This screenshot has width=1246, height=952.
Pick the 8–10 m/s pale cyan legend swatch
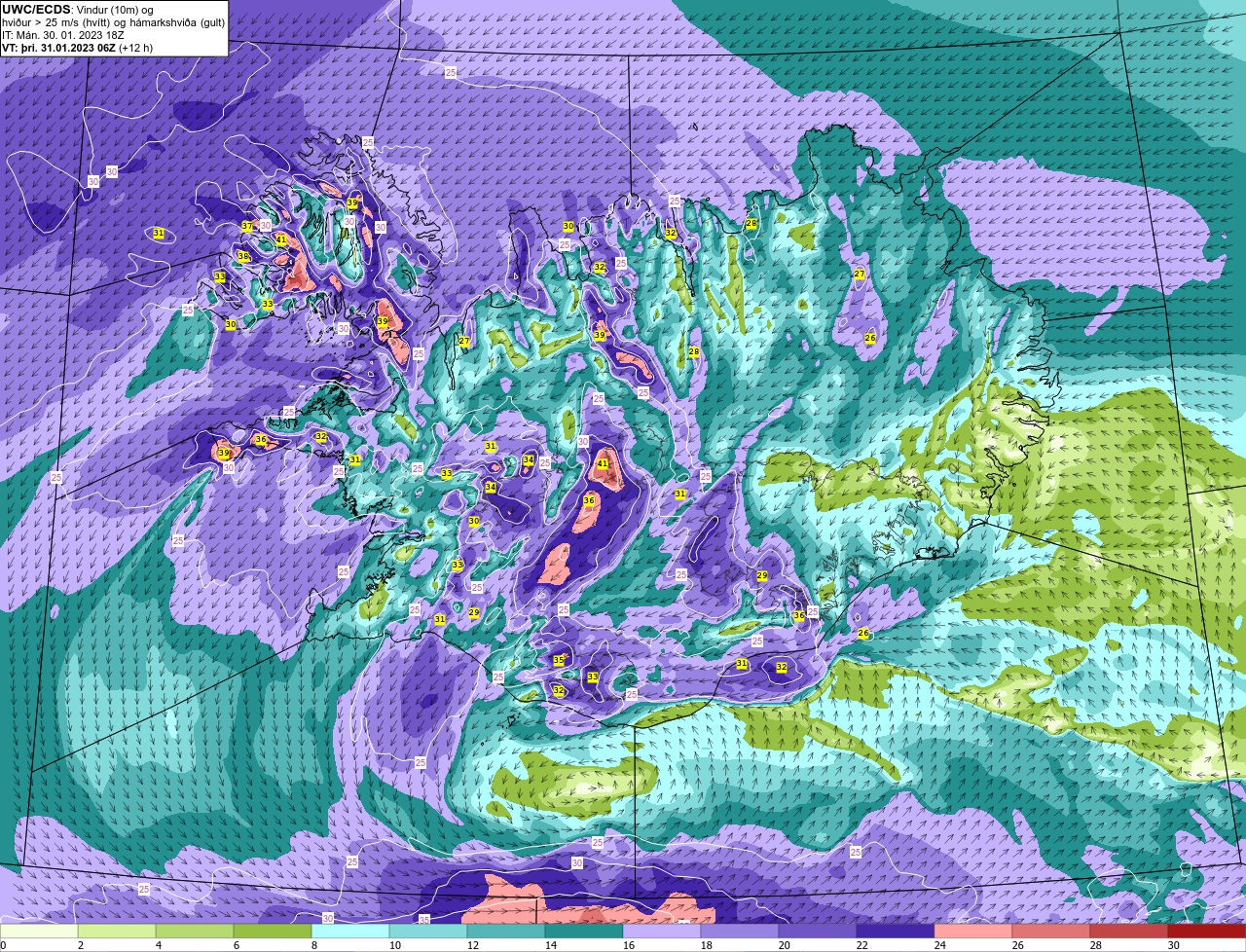point(350,932)
